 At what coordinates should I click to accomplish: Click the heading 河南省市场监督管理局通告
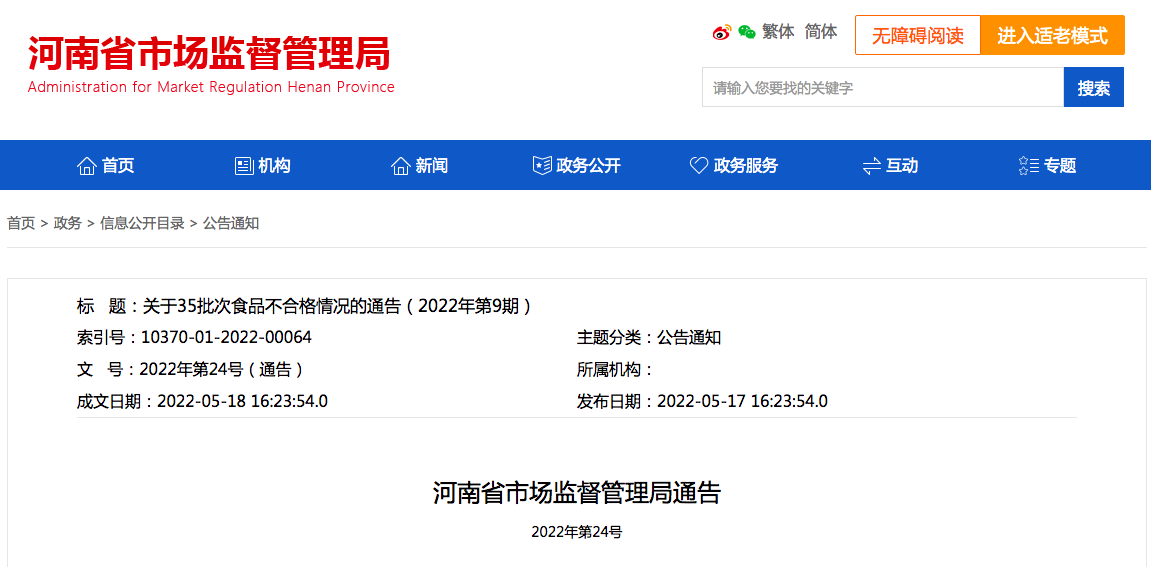[x=577, y=493]
